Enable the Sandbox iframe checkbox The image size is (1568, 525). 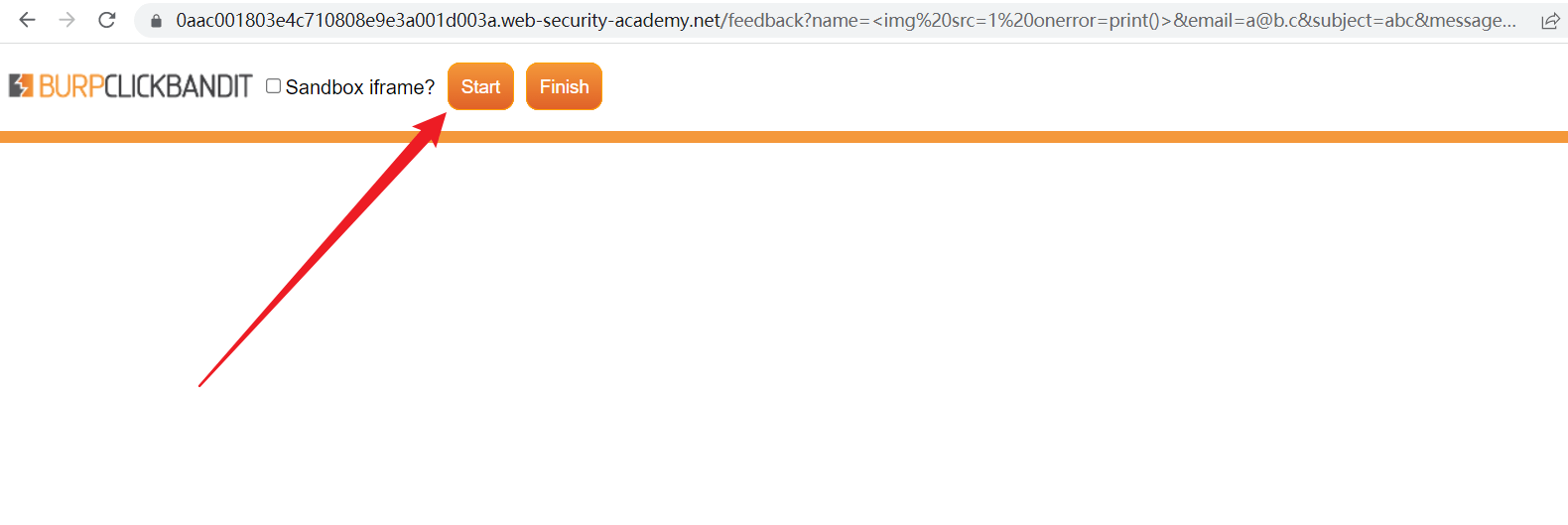click(x=273, y=86)
